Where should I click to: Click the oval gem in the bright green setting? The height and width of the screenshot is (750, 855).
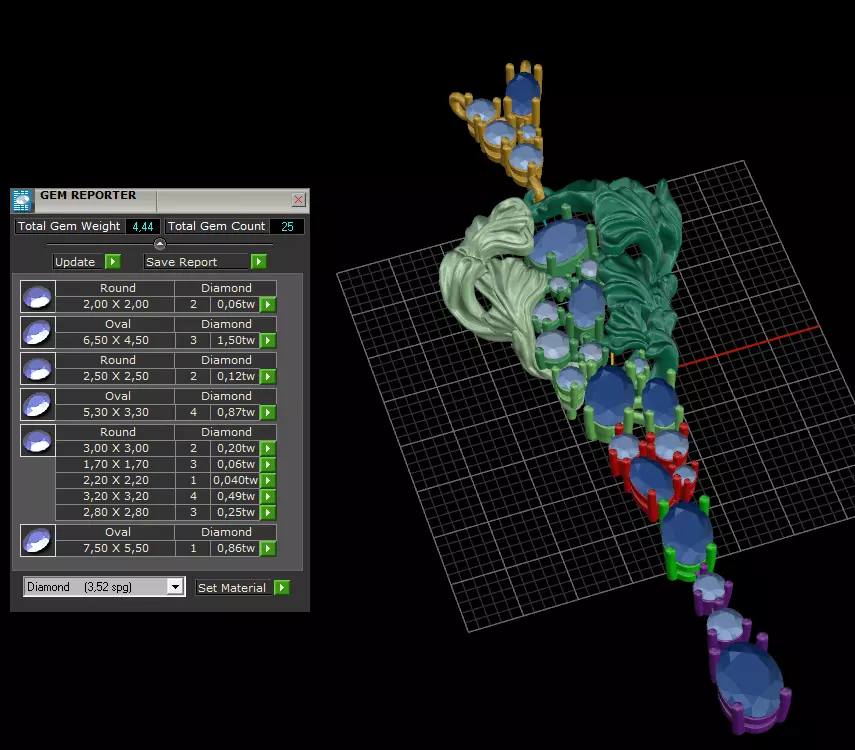(x=687, y=533)
